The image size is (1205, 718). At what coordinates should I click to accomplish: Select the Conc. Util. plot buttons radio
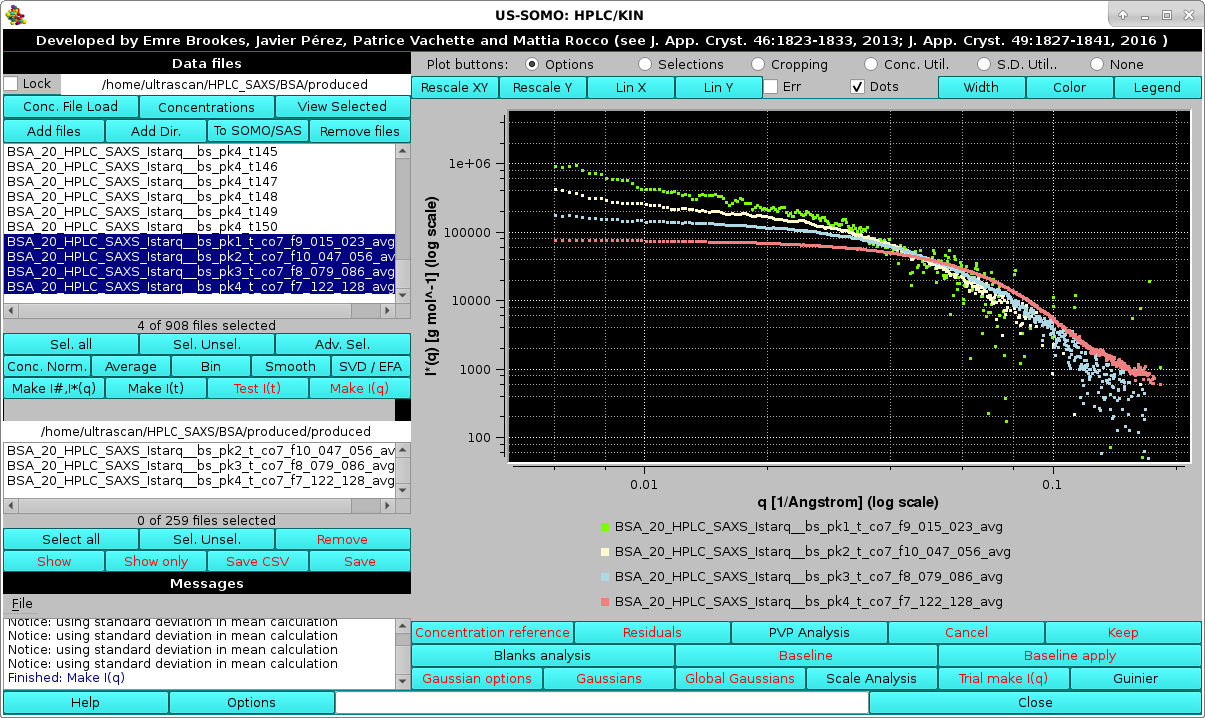click(871, 63)
